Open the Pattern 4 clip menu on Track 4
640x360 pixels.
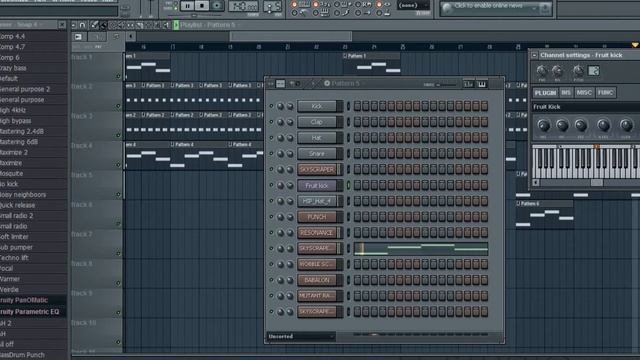click(x=173, y=144)
